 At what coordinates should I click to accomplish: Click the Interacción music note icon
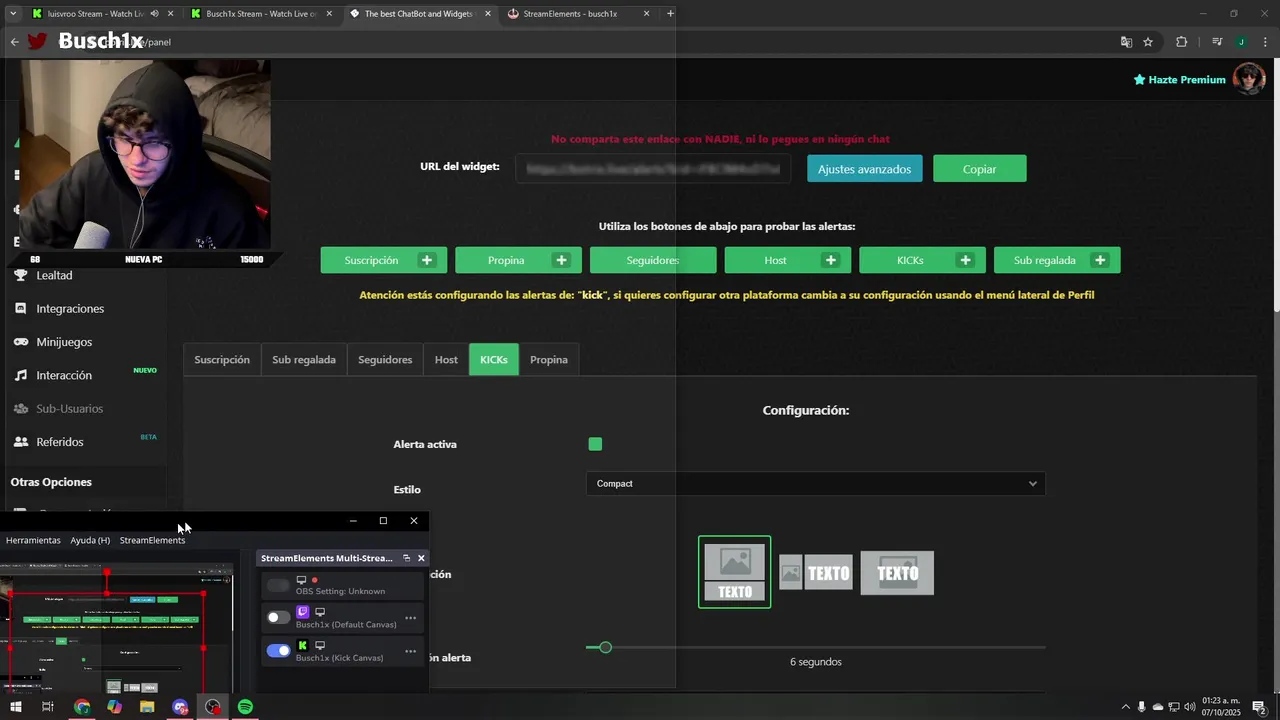pos(20,375)
